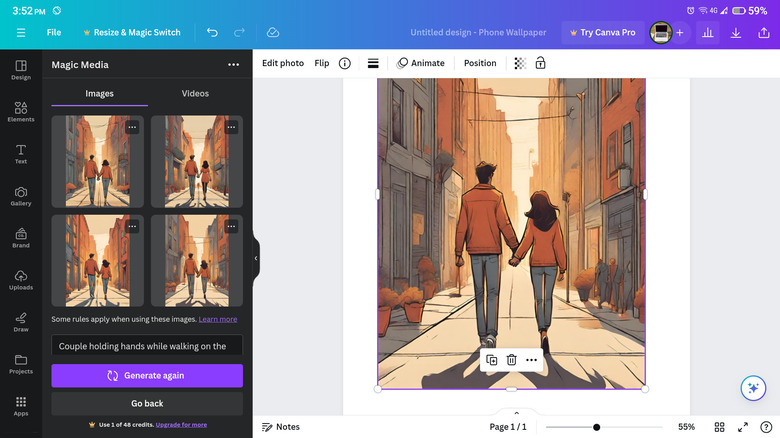The width and height of the screenshot is (780, 438).
Task: Switch to the Images tab
Action: 99,94
